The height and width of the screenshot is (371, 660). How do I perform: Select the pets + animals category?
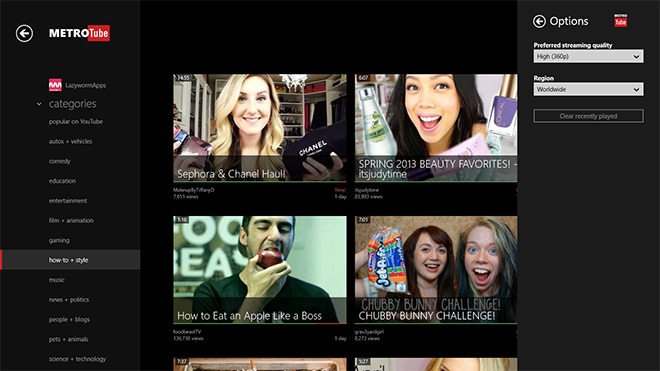click(69, 339)
